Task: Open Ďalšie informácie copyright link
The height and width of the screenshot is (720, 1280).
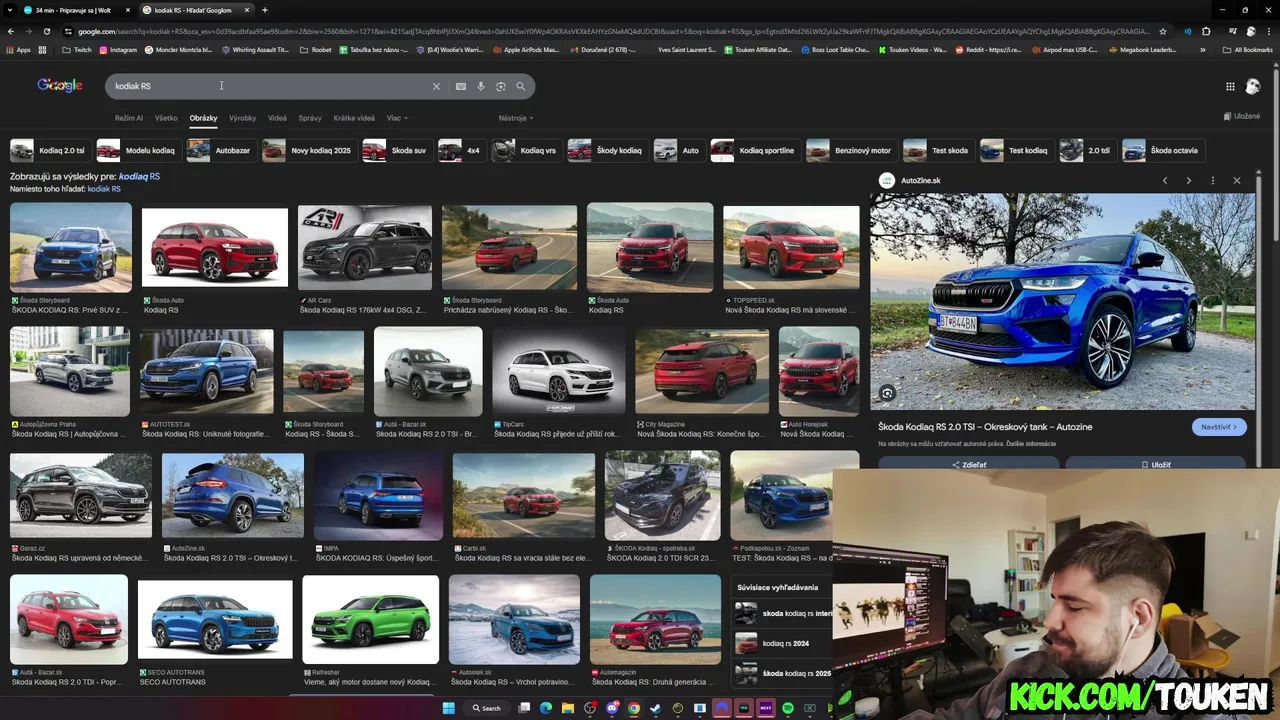Action: tap(1032, 443)
